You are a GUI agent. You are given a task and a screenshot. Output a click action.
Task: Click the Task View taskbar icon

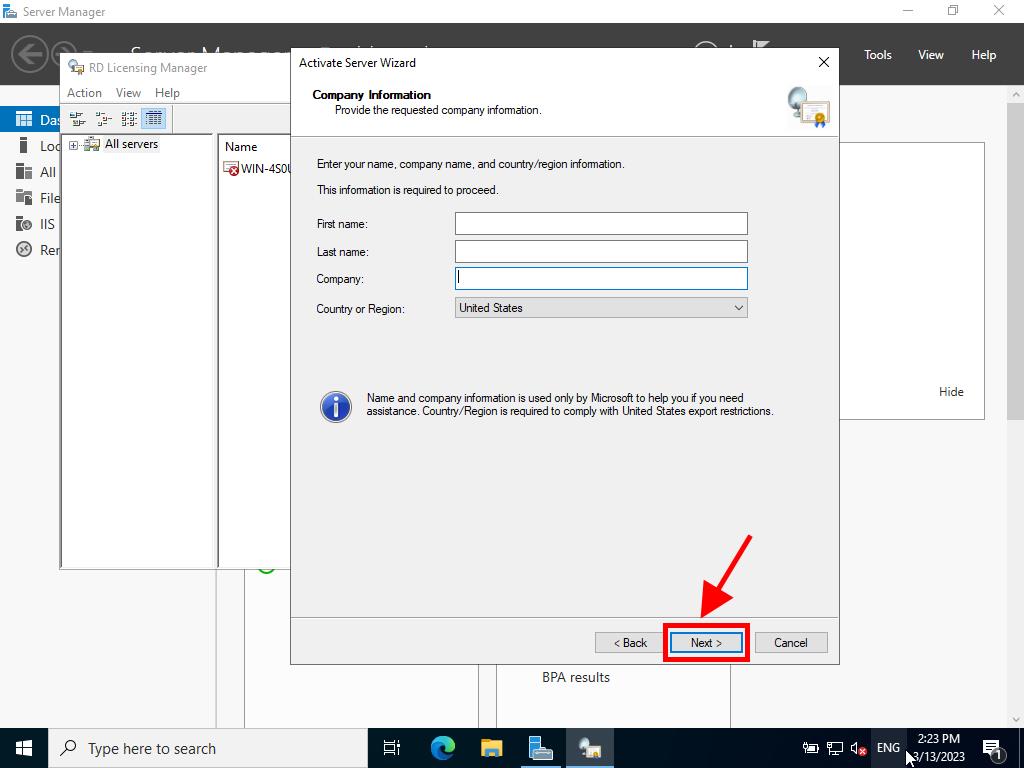pyautogui.click(x=392, y=748)
